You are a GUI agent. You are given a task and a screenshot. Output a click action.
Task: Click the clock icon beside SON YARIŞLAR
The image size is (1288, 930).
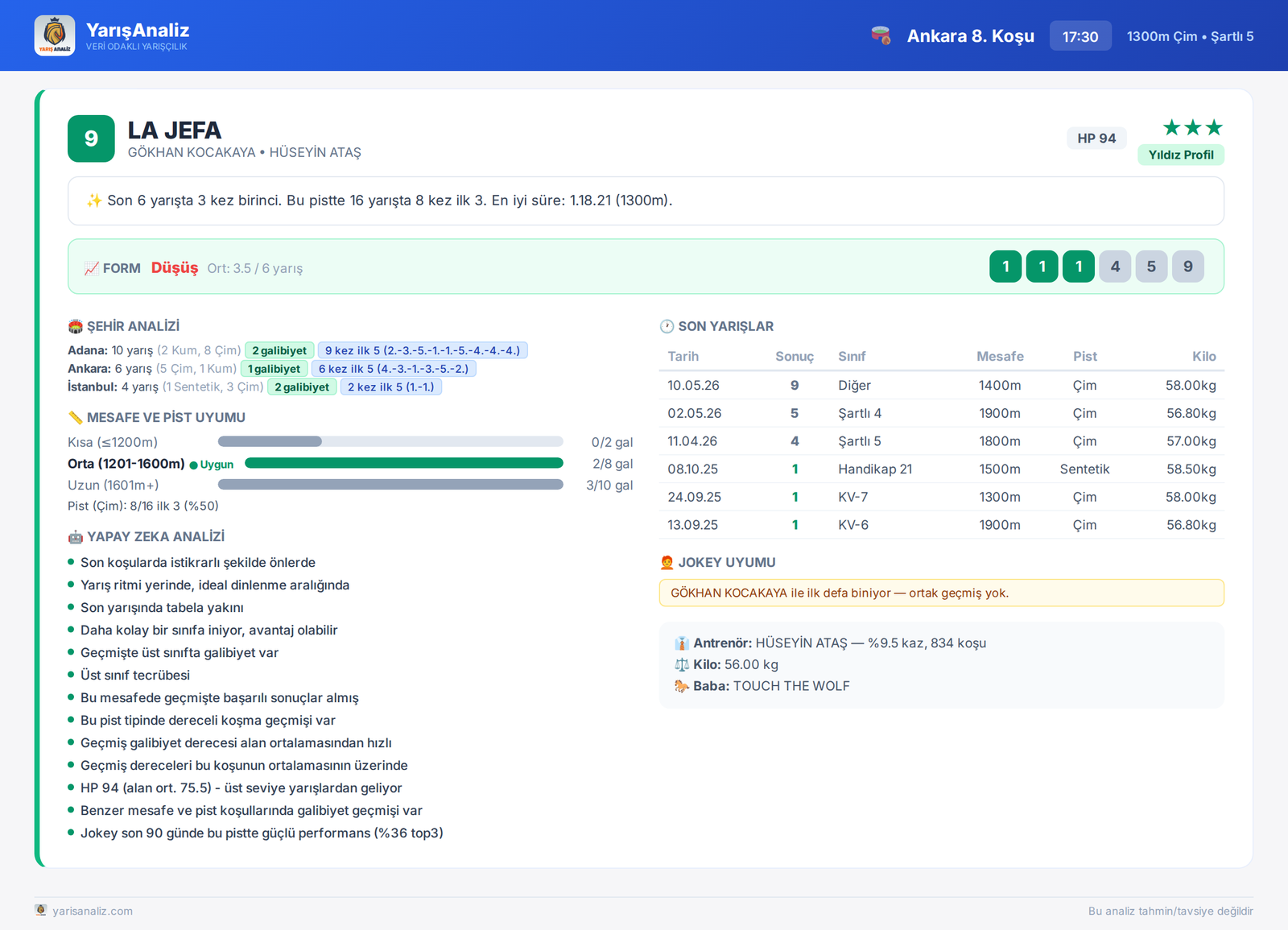[667, 326]
